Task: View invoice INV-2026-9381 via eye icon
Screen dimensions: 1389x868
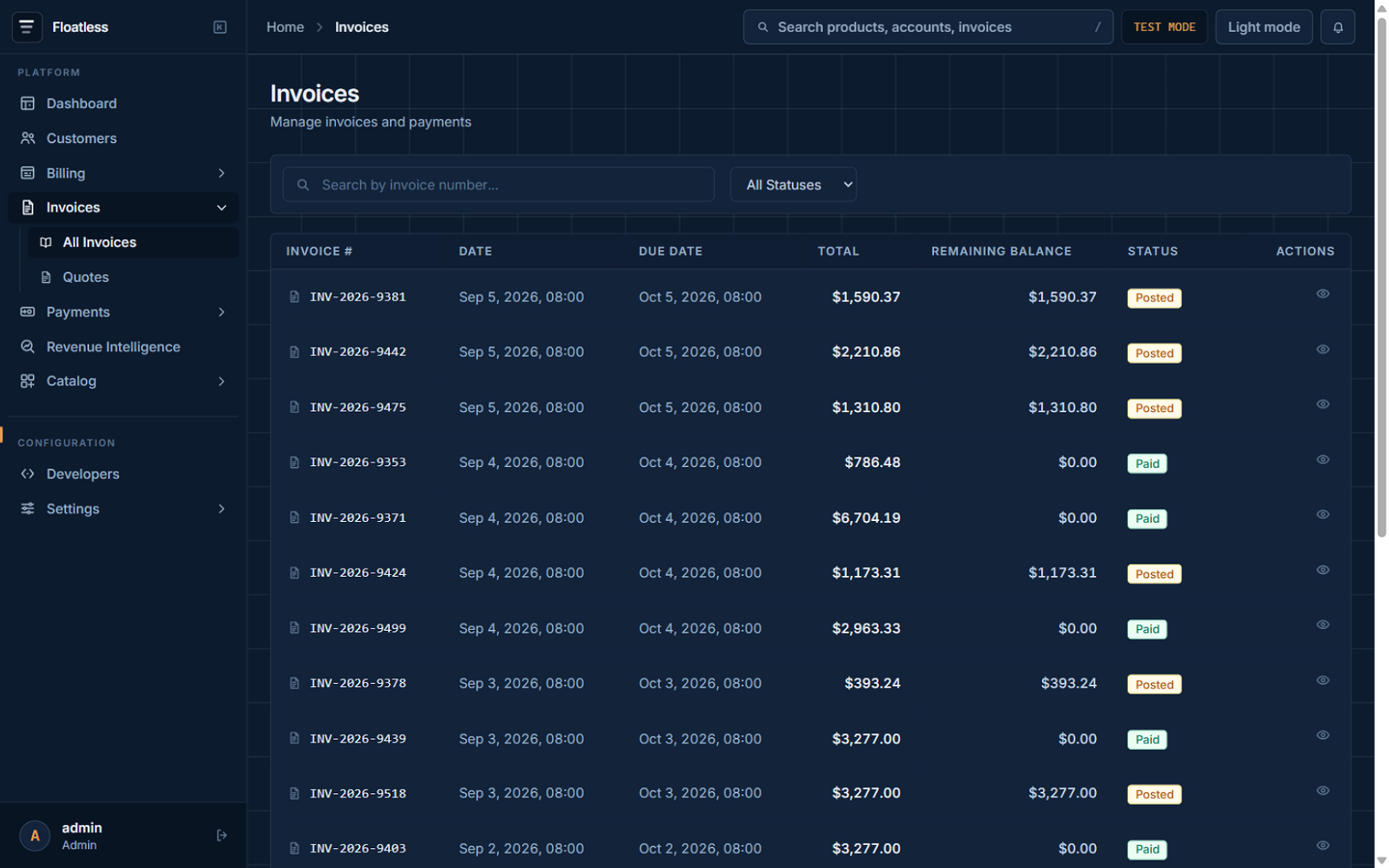Action: [x=1322, y=294]
